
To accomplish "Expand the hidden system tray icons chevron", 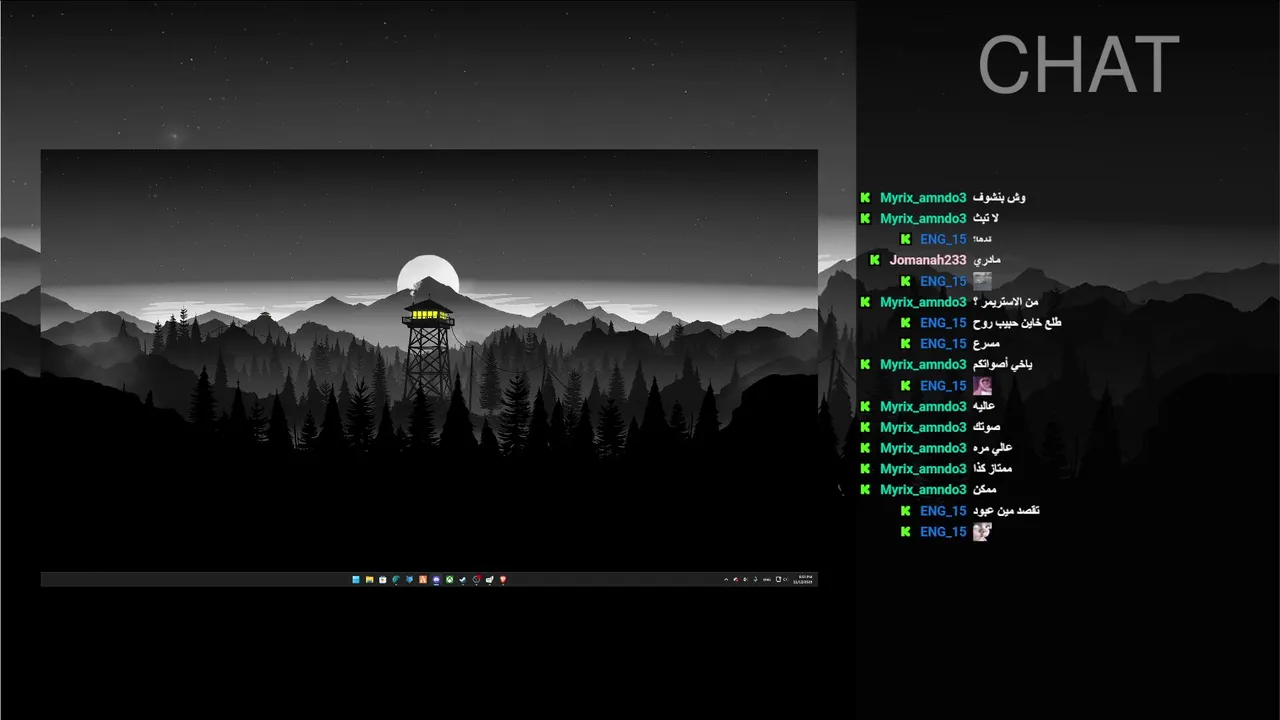I will pos(726,579).
